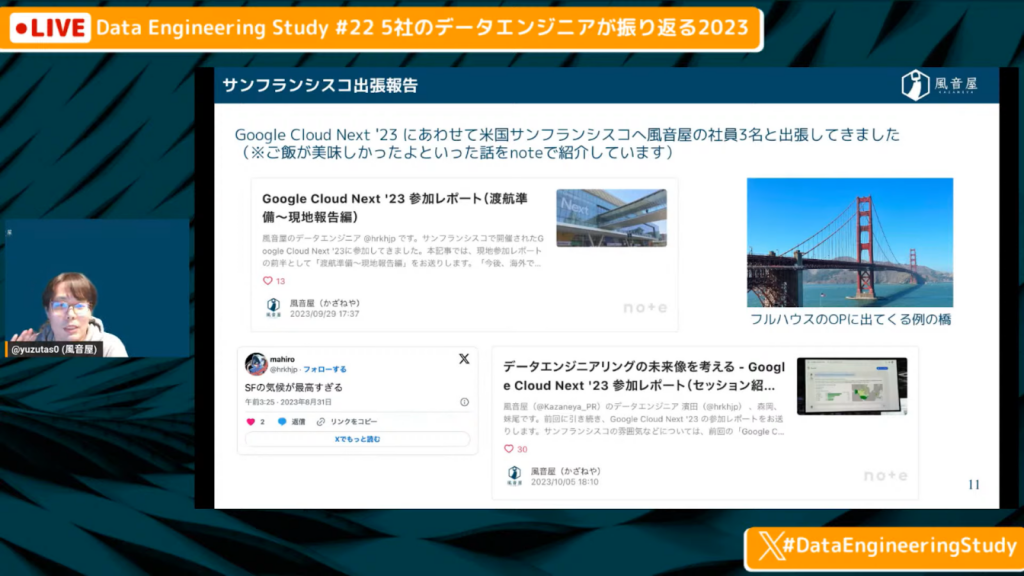Viewport: 1024px width, 576px height.
Task: Click heart icon showing 13 likes
Action: click(x=267, y=281)
